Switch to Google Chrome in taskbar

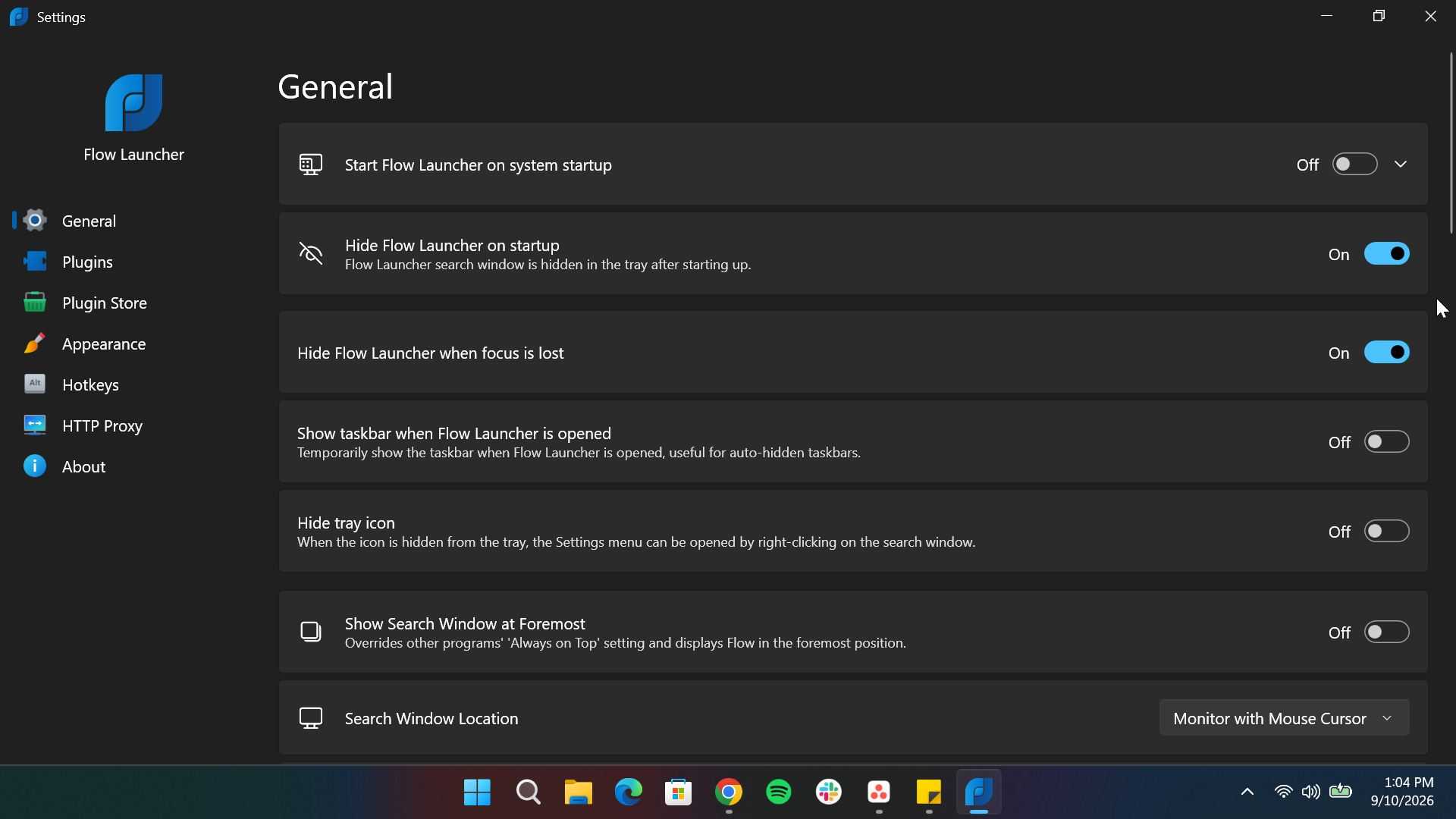[728, 792]
